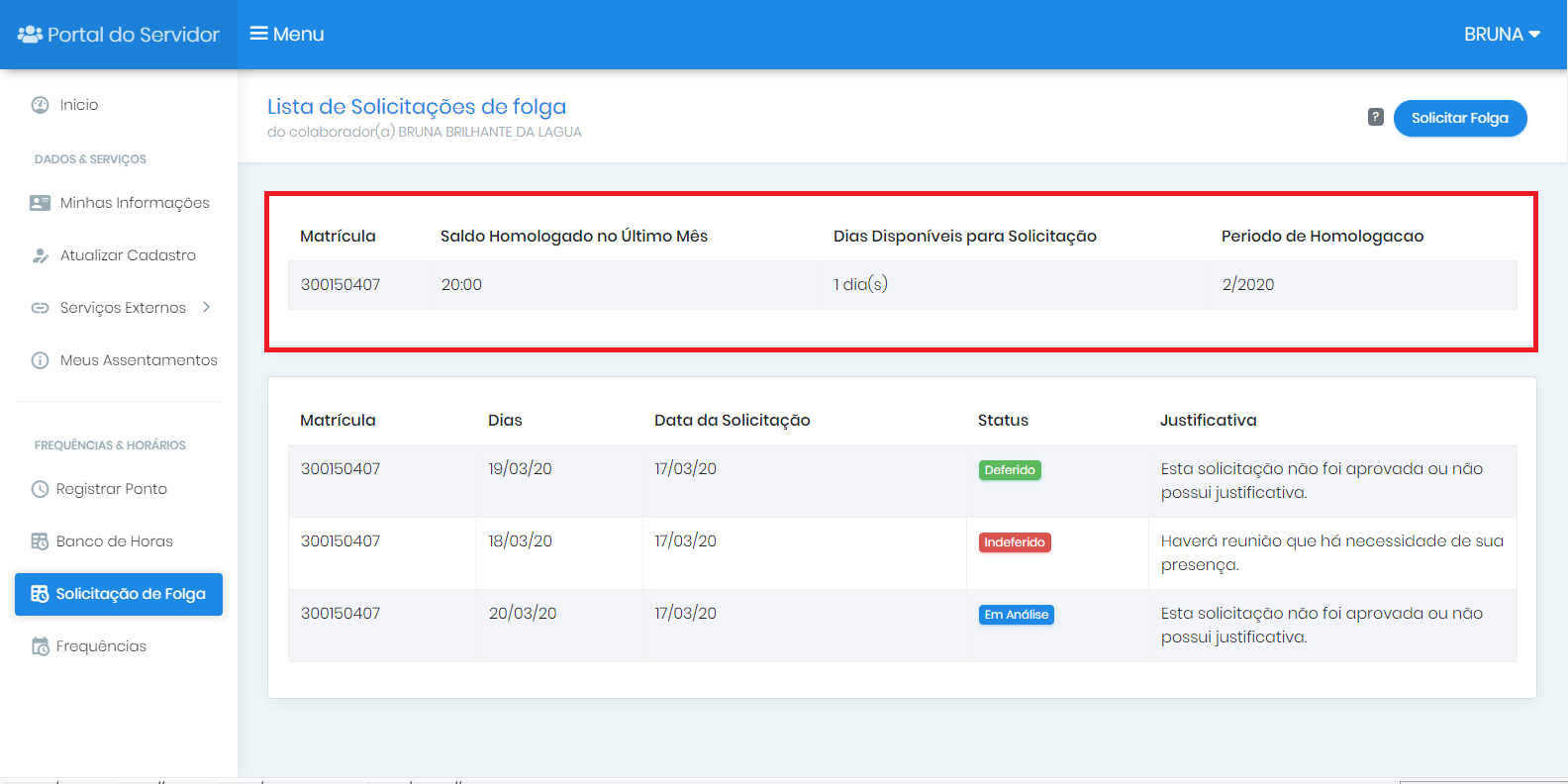Click the Banco de Horas icon
This screenshot has width=1568, height=784.
40,541
